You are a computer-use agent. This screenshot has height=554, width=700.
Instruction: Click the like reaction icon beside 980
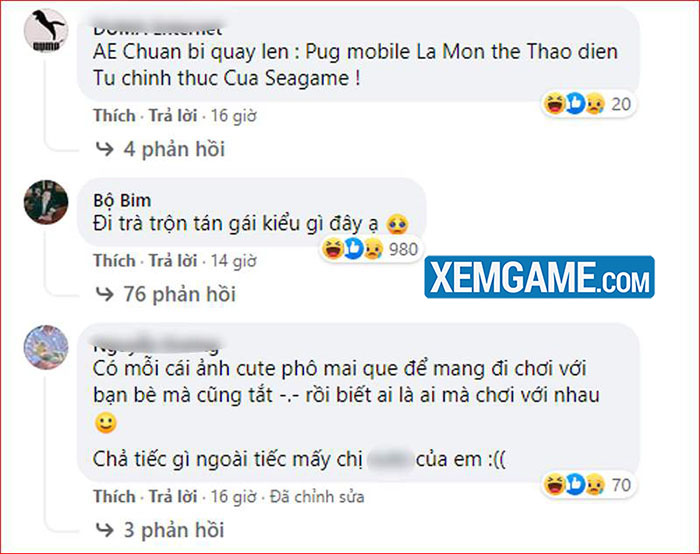tap(354, 249)
